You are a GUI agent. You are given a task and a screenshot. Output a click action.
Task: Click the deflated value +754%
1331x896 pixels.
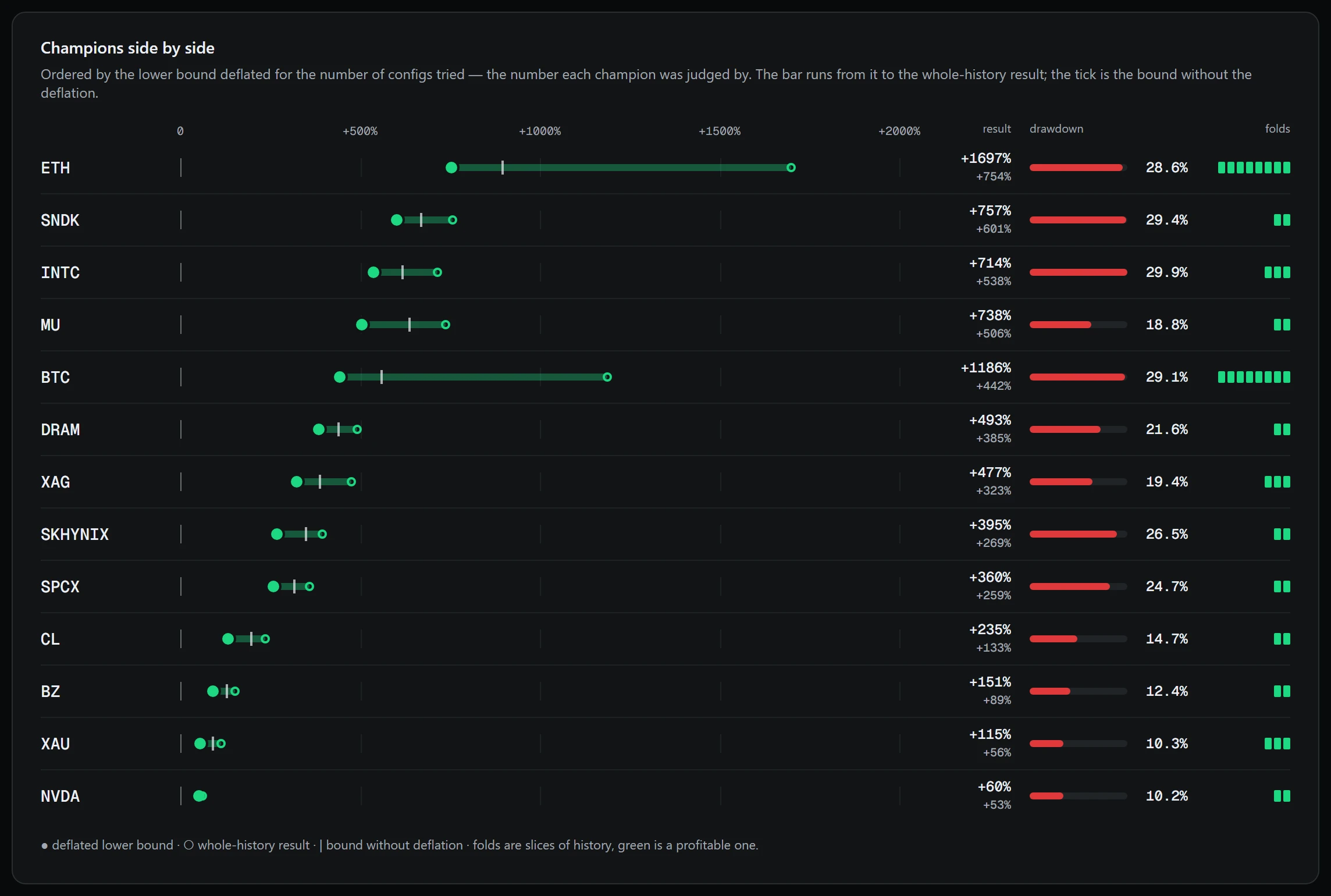(x=994, y=176)
